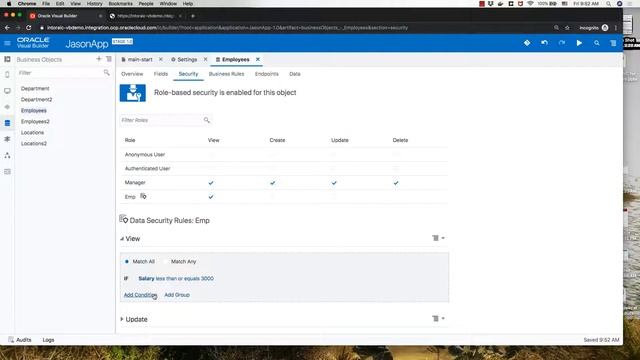
Task: Switch to the Data tab
Action: (x=295, y=74)
